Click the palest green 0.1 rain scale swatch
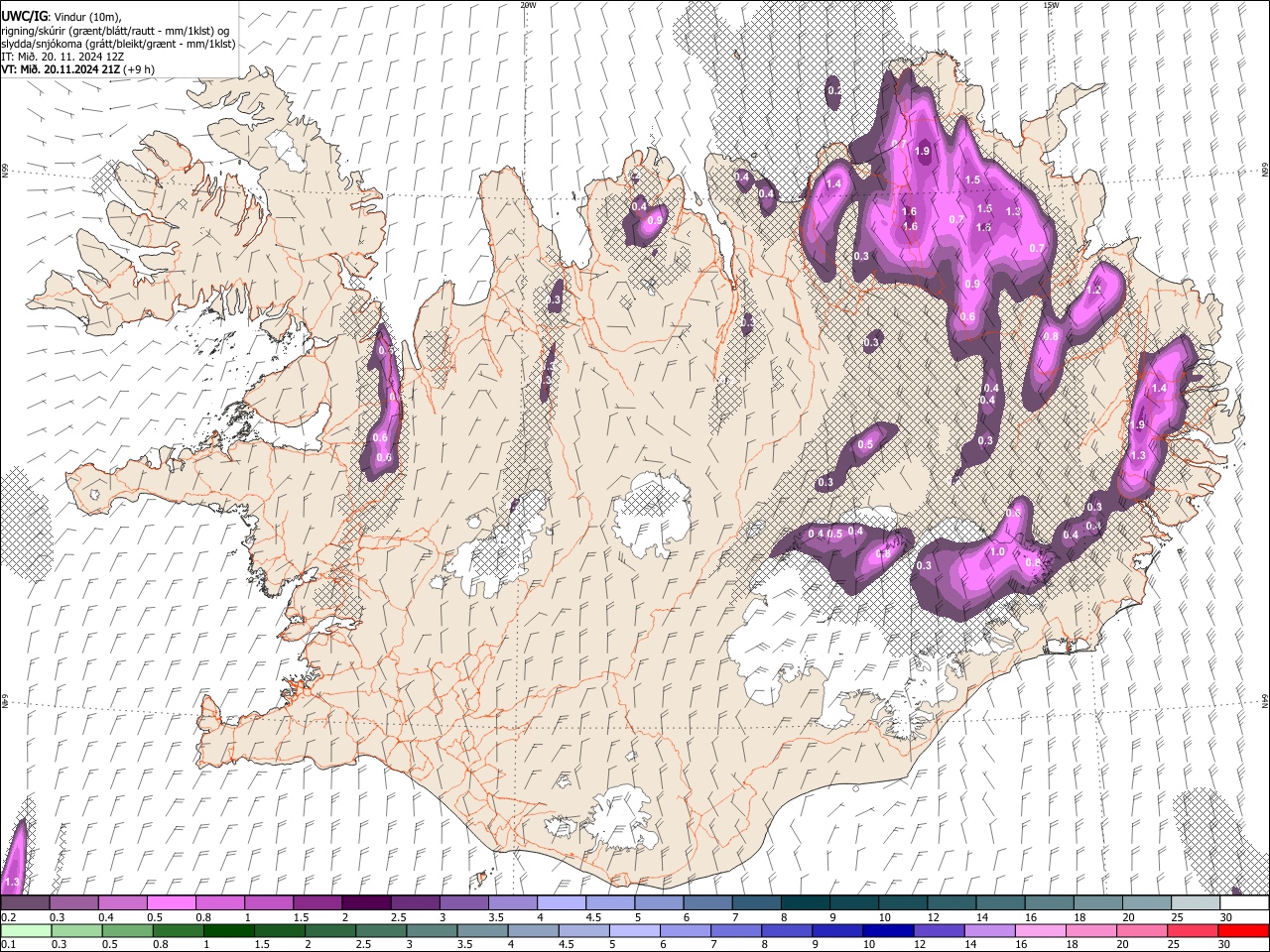 pyautogui.click(x=26, y=930)
